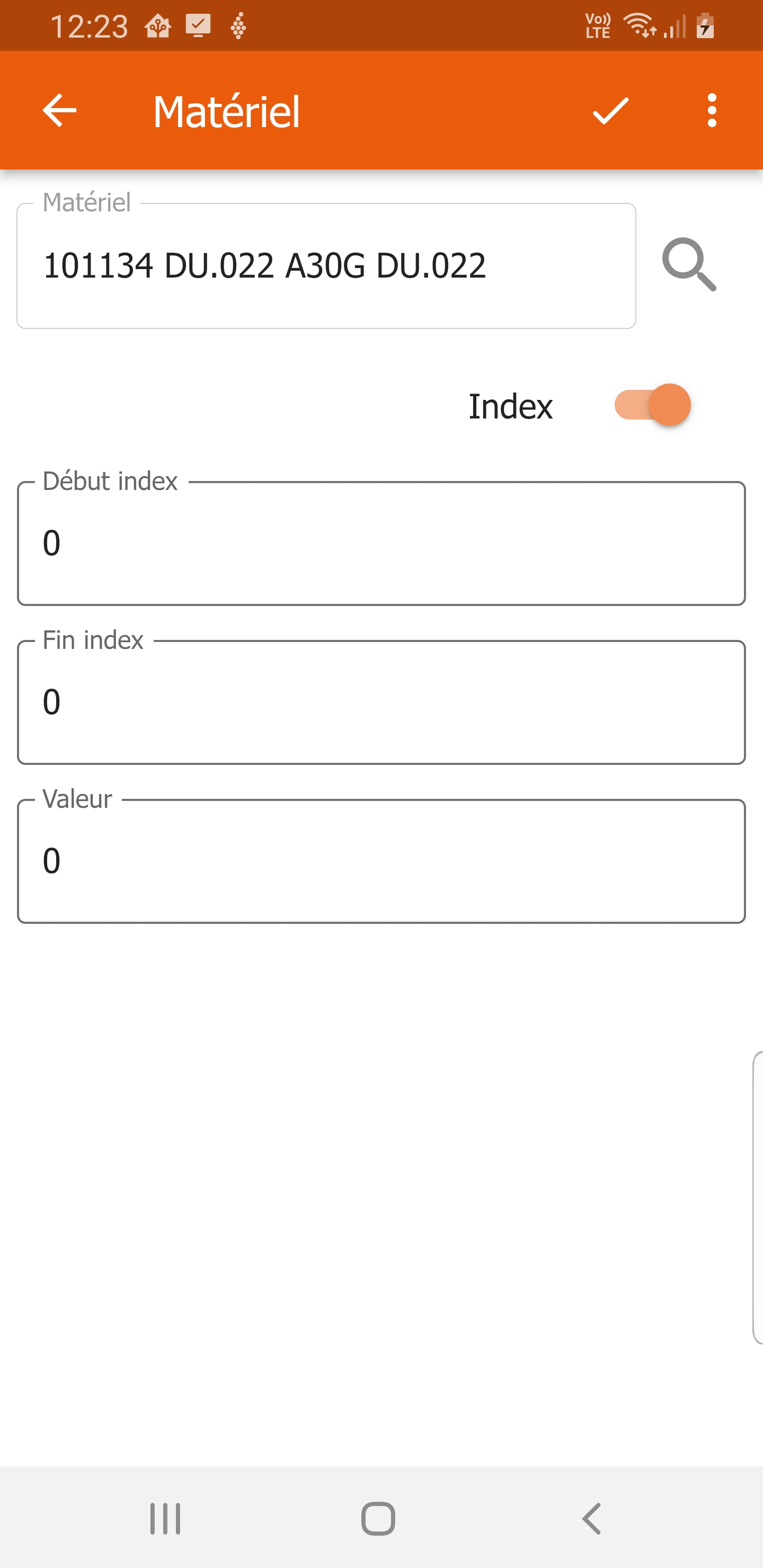
Task: Select the Fin index field
Action: click(x=381, y=702)
